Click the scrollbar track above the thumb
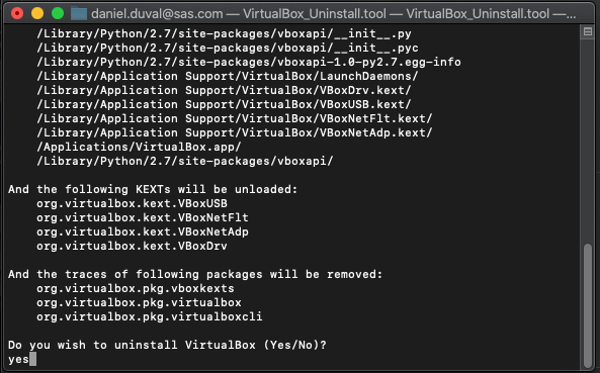 (588, 138)
